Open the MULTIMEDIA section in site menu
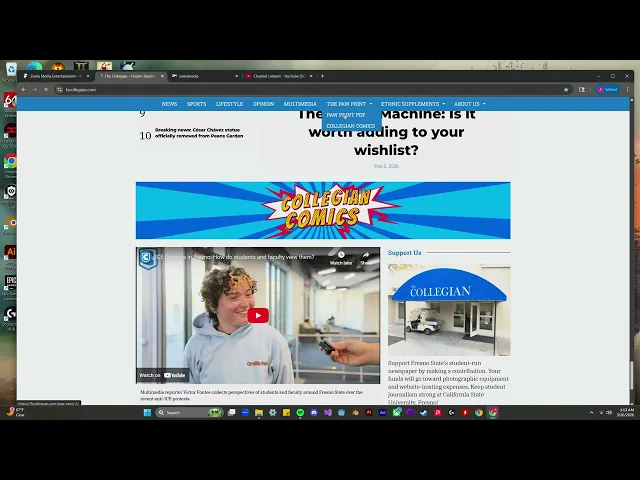The width and height of the screenshot is (640, 480). click(x=300, y=104)
